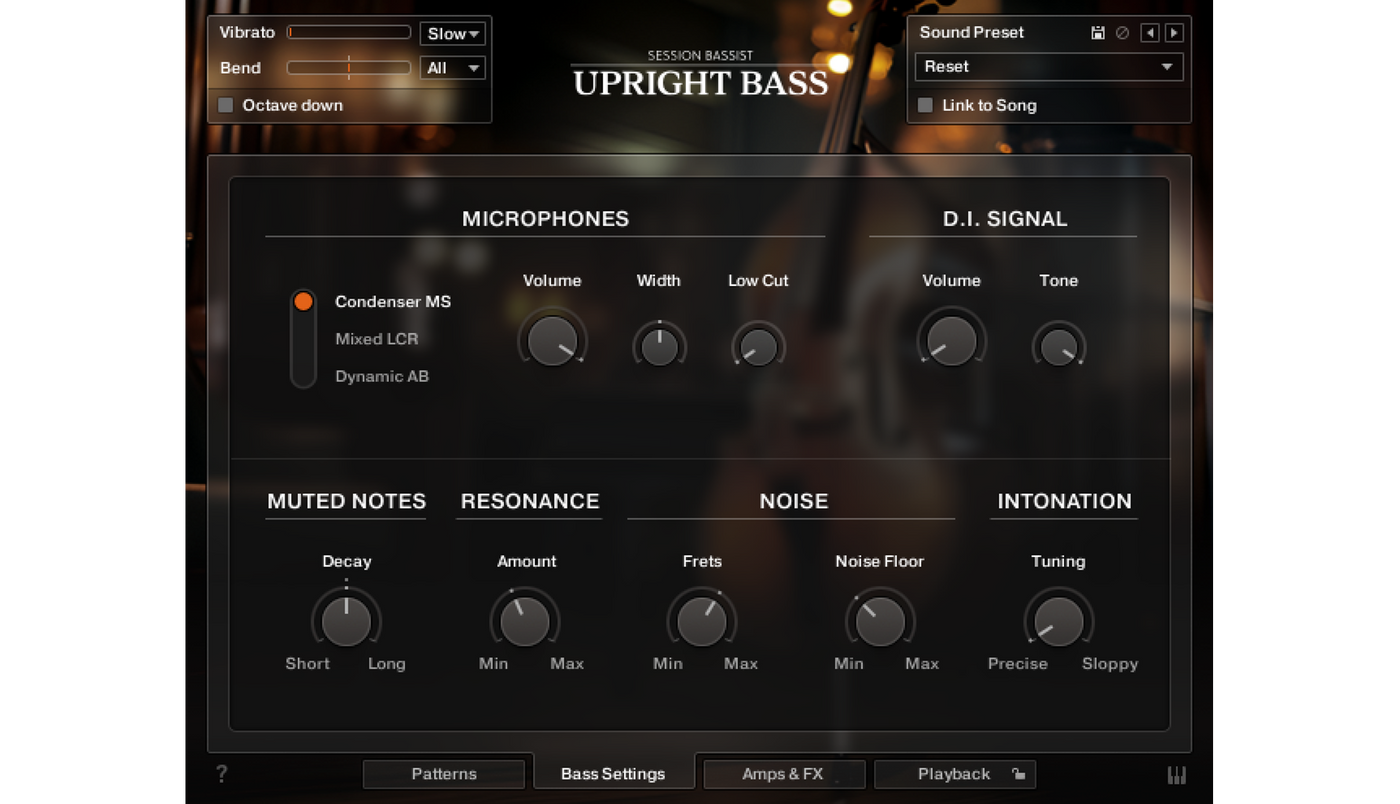Click the Muted Notes Decay knob
This screenshot has width=1400, height=804.
(346, 621)
